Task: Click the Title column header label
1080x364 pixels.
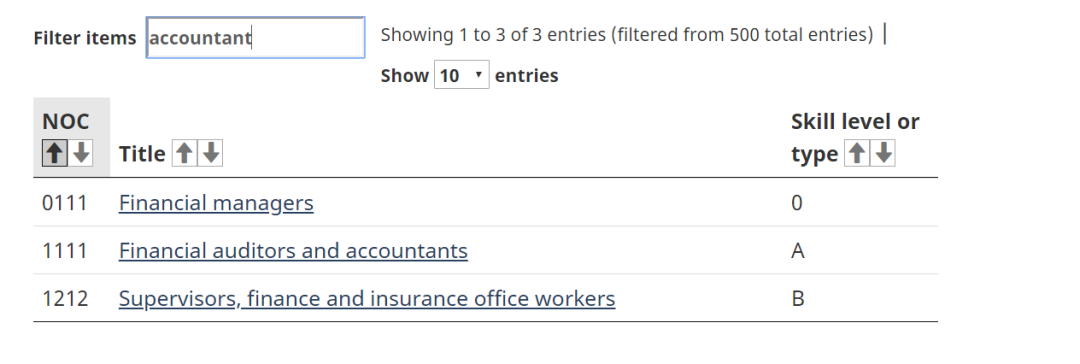Action: [142, 154]
